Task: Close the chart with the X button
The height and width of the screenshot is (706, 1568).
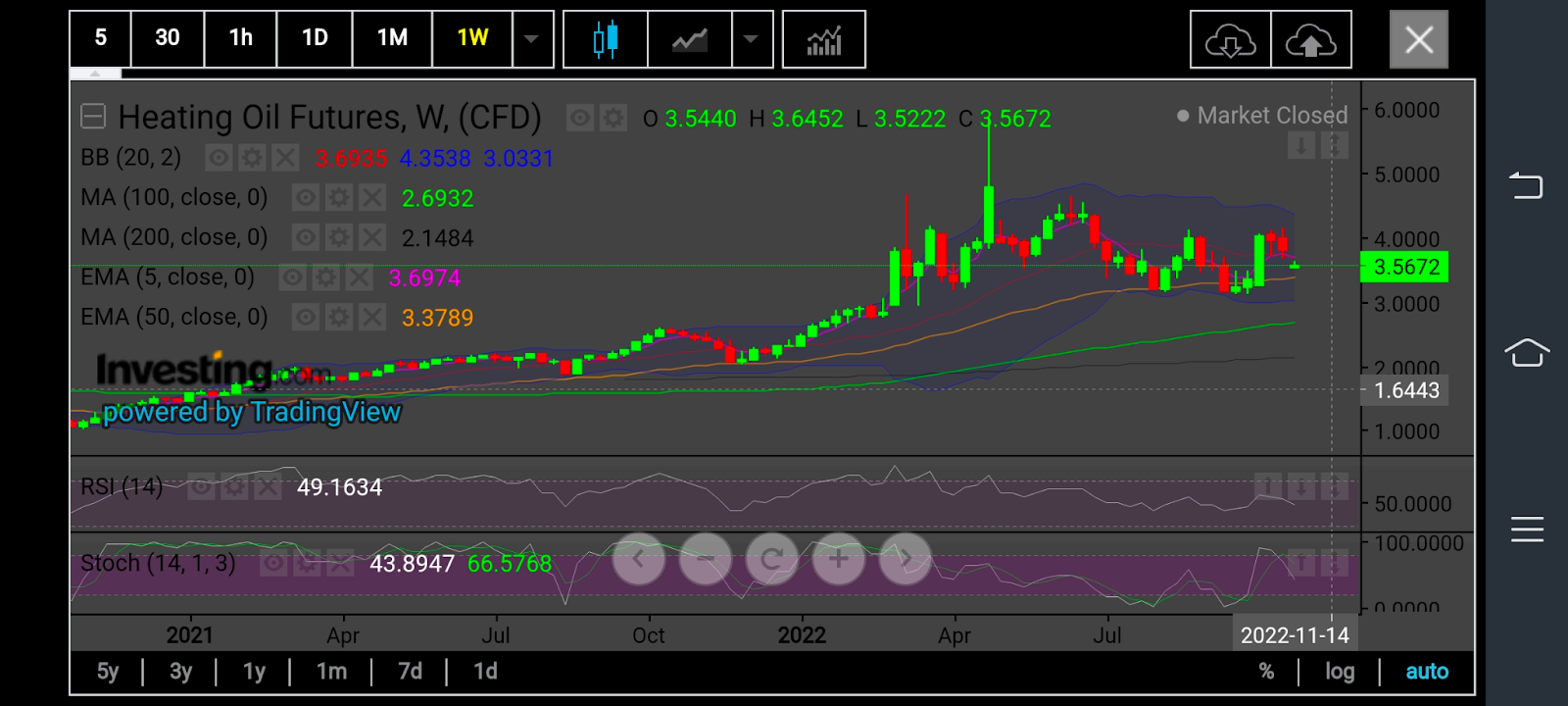Action: 1419,40
